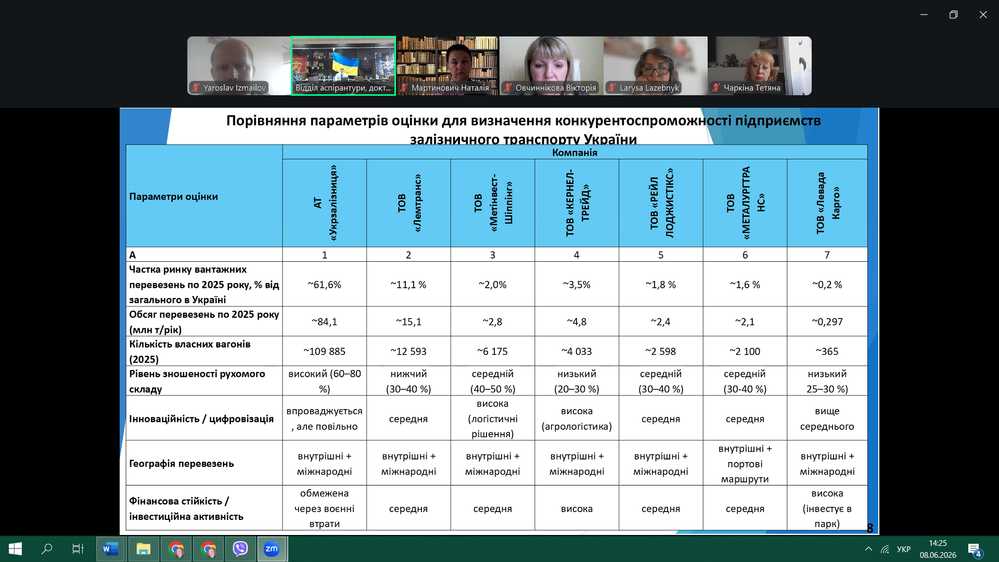This screenshot has width=999, height=562.
Task: Click 'висока (агрологістика)' cell
Action: click(577, 419)
